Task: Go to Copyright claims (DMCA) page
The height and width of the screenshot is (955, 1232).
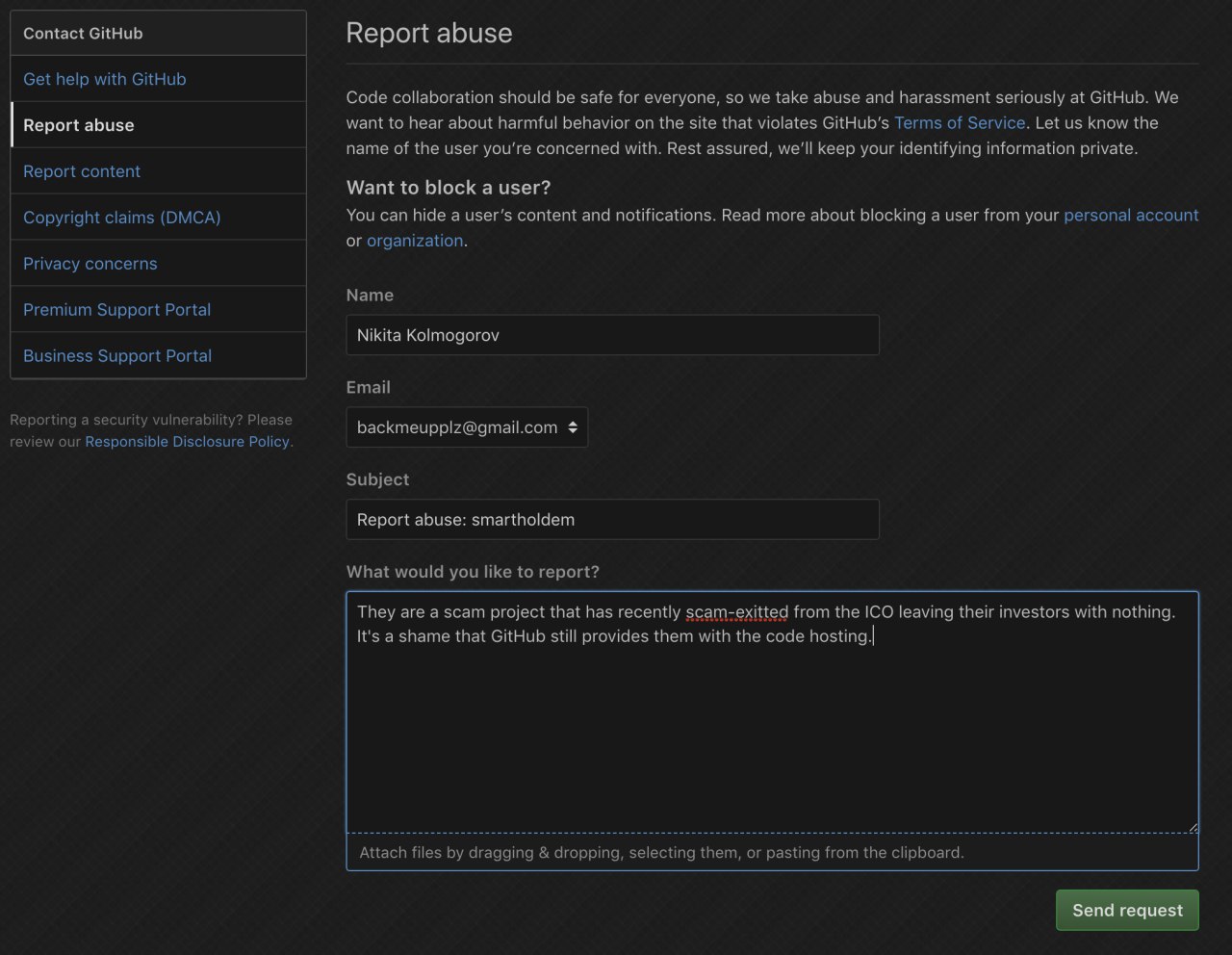Action: coord(158,218)
